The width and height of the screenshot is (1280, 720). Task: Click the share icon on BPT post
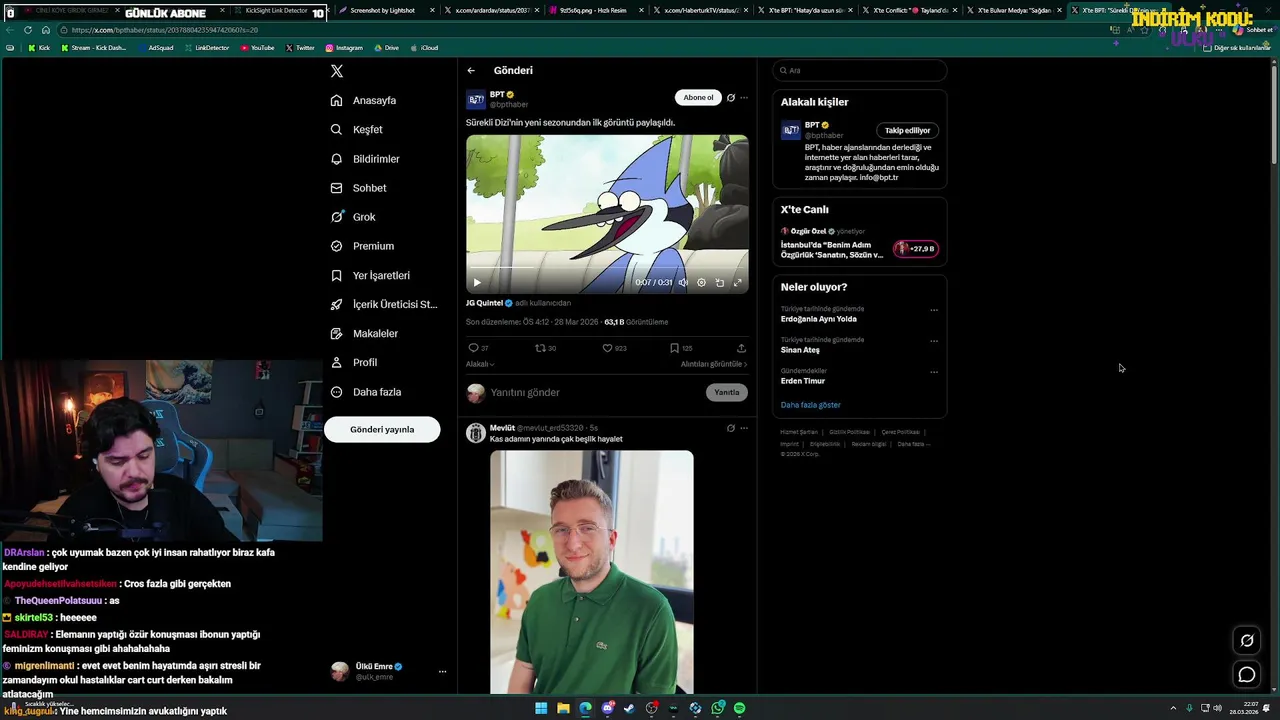(x=741, y=348)
